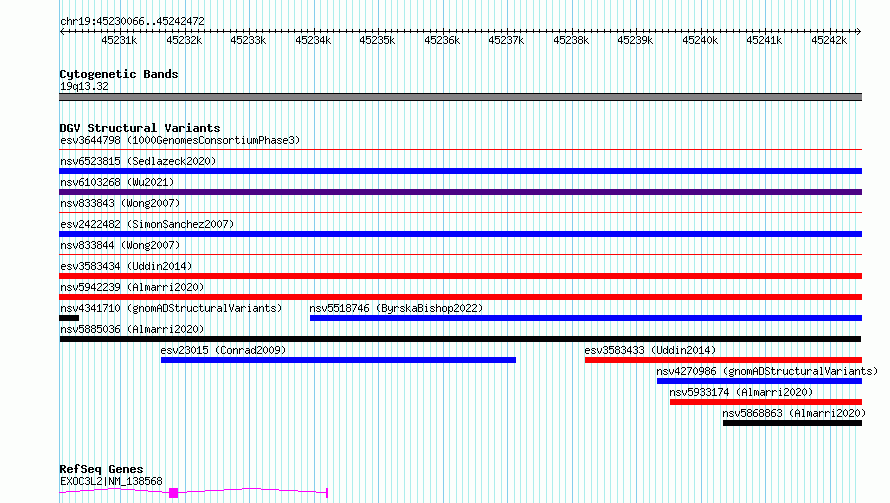Select the RefSeq Genes track title
This screenshot has height=503, width=890.
click(x=102, y=469)
